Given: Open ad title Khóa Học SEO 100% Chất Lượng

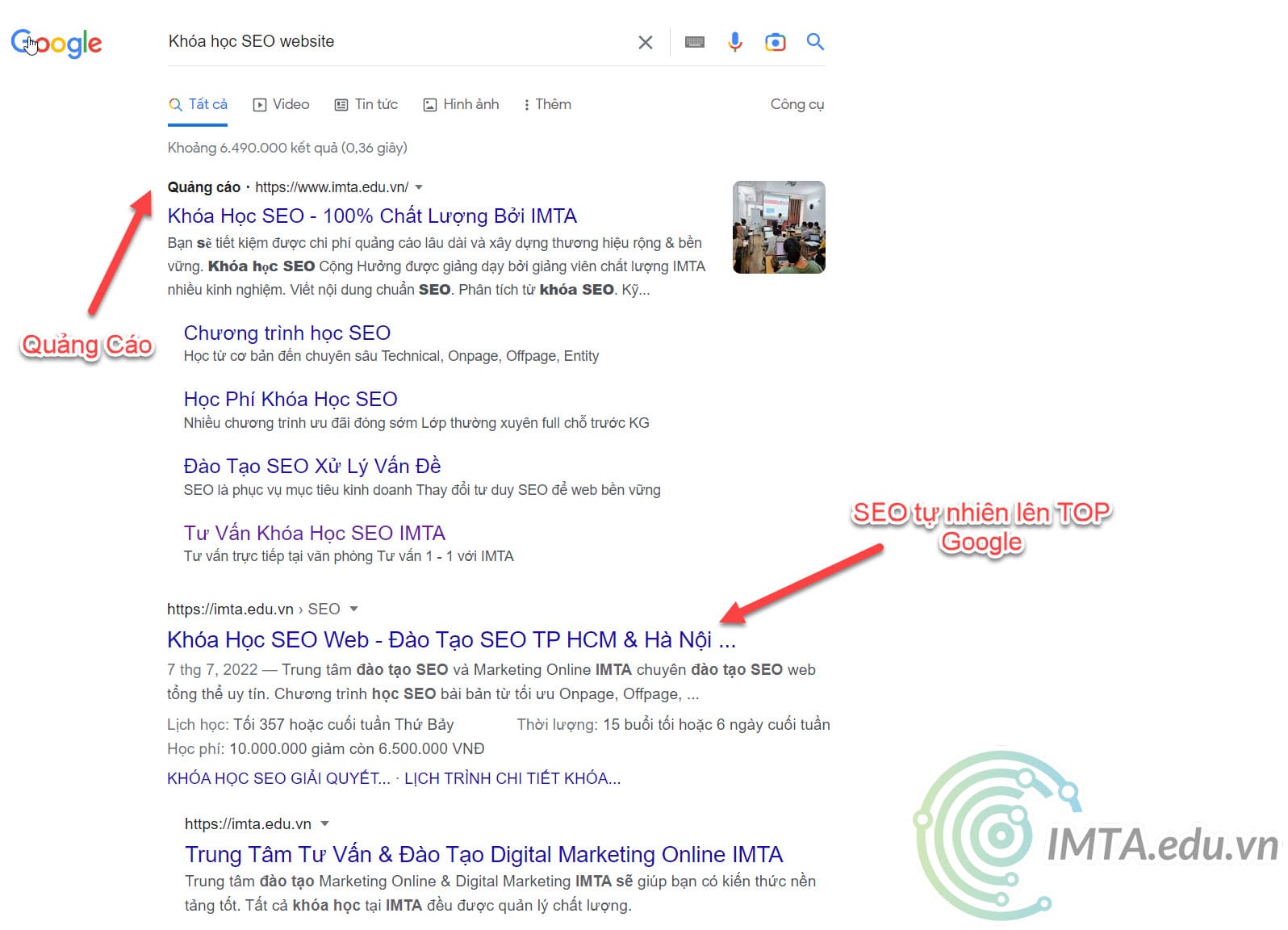Looking at the screenshot, I should click(x=372, y=216).
